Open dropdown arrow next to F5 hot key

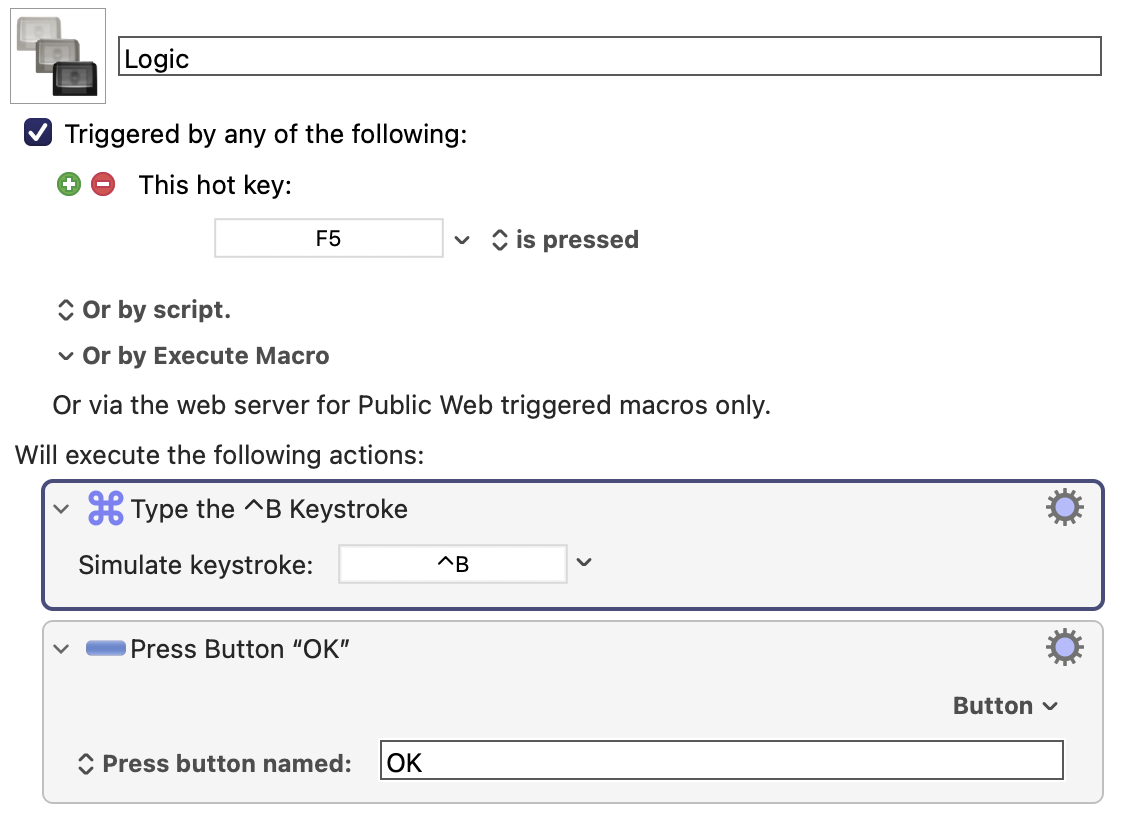click(x=462, y=240)
